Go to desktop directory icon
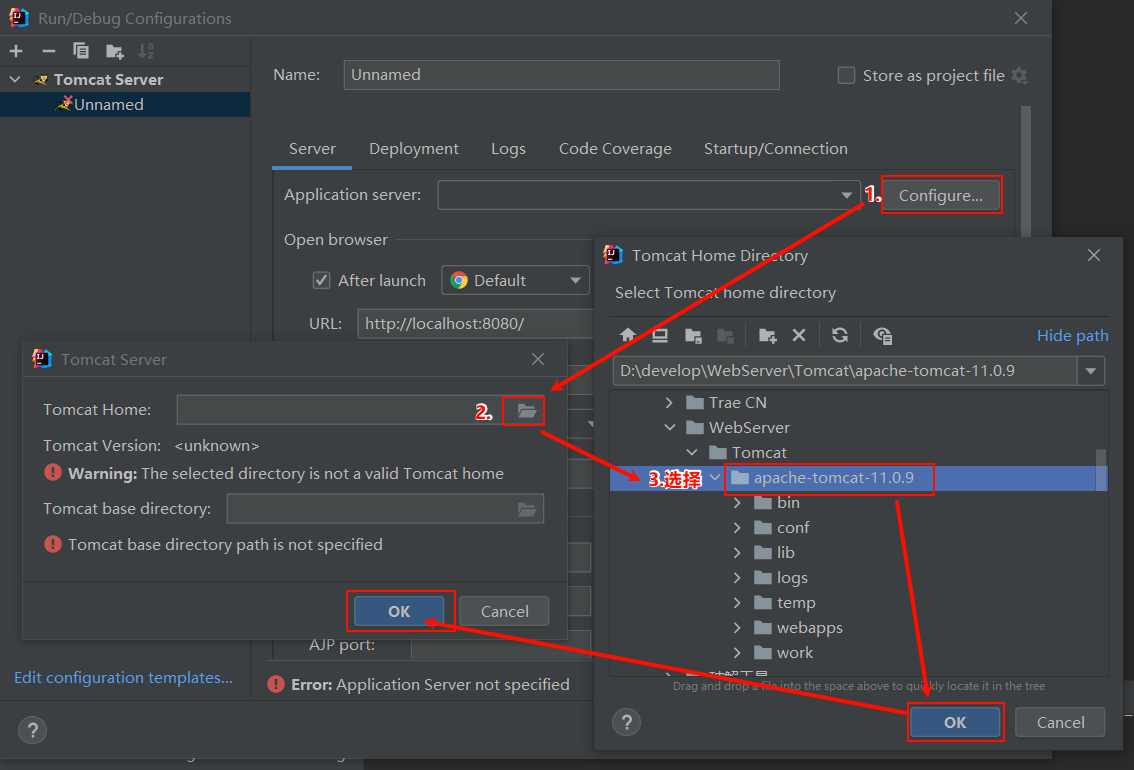 pyautogui.click(x=660, y=335)
